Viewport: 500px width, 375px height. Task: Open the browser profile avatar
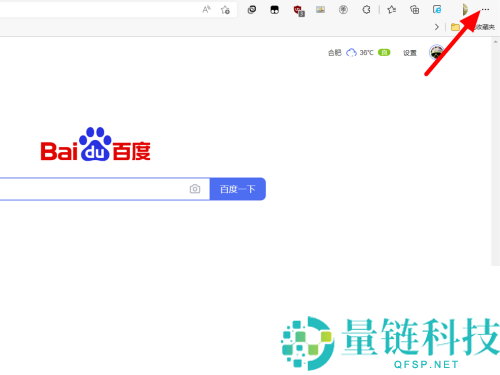click(464, 10)
